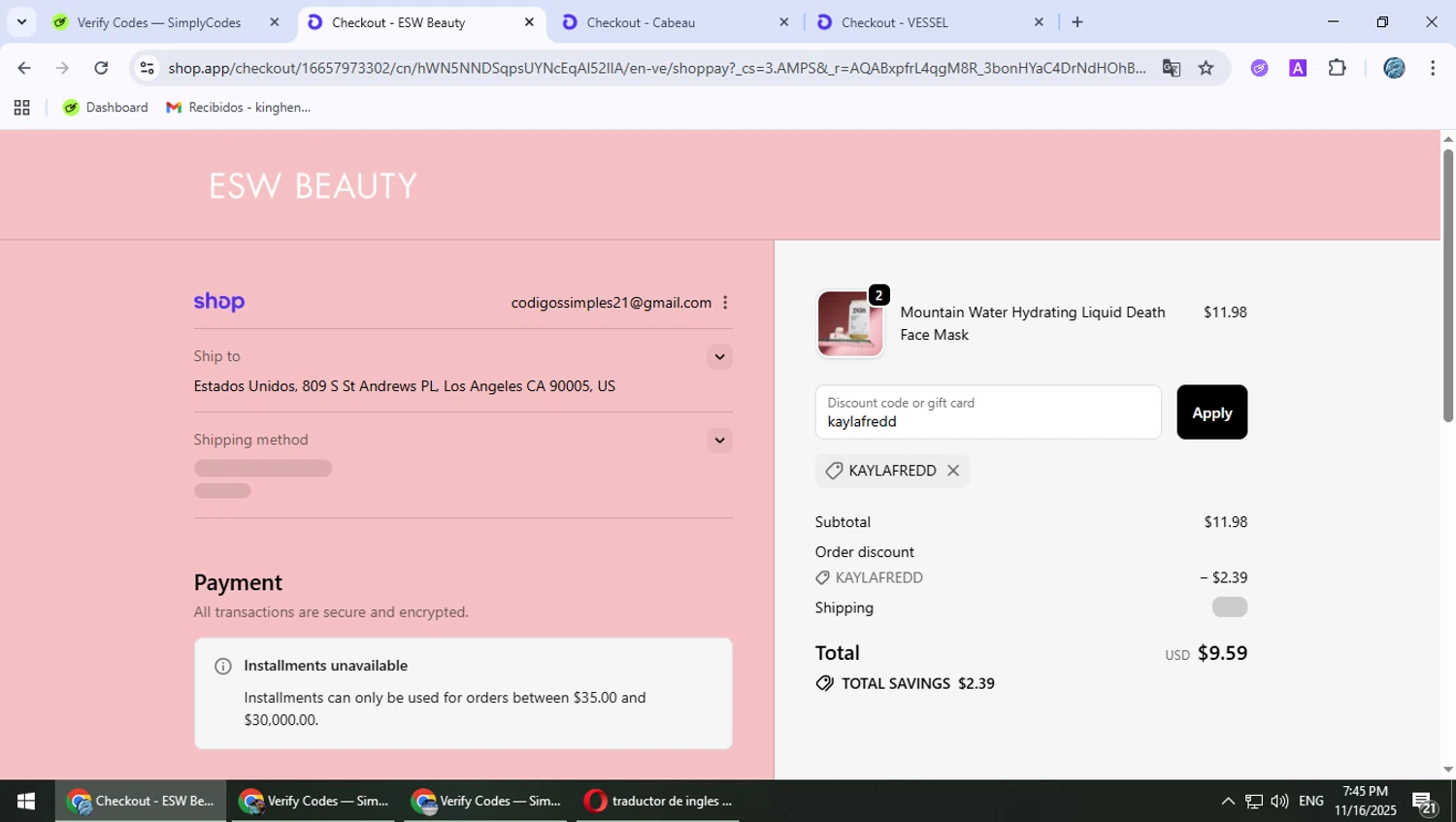Bookmark this page with star icon
Image resolution: width=1456 pixels, height=822 pixels.
(x=1206, y=68)
